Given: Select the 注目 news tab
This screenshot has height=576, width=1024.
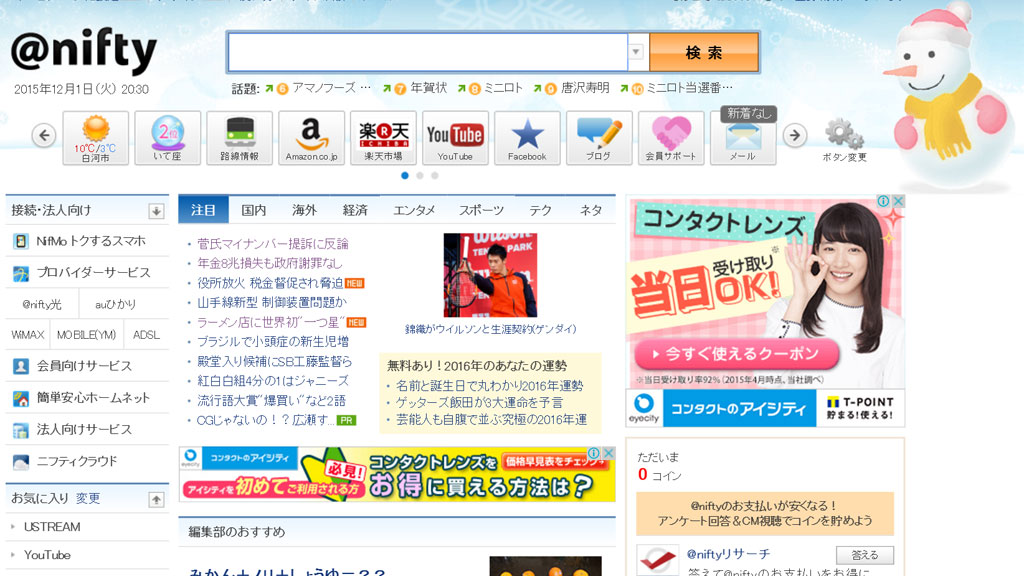Looking at the screenshot, I should click(x=203, y=210).
